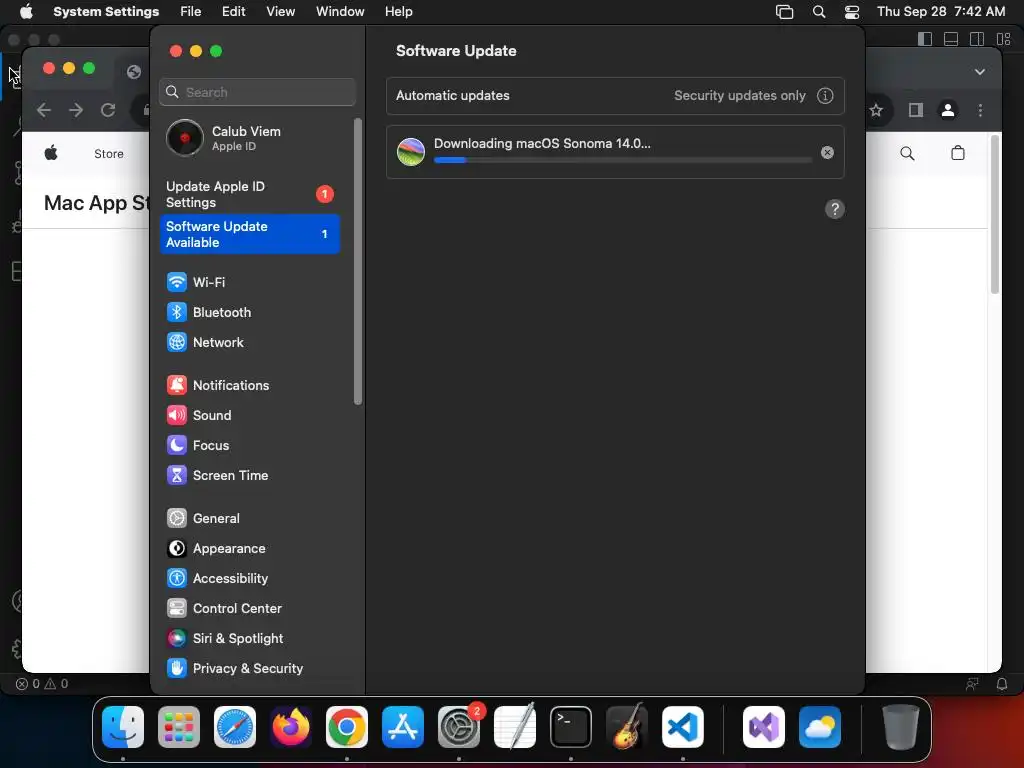The width and height of the screenshot is (1024, 768).
Task: Expand Chrome tab search chevron
Action: pyautogui.click(x=980, y=72)
